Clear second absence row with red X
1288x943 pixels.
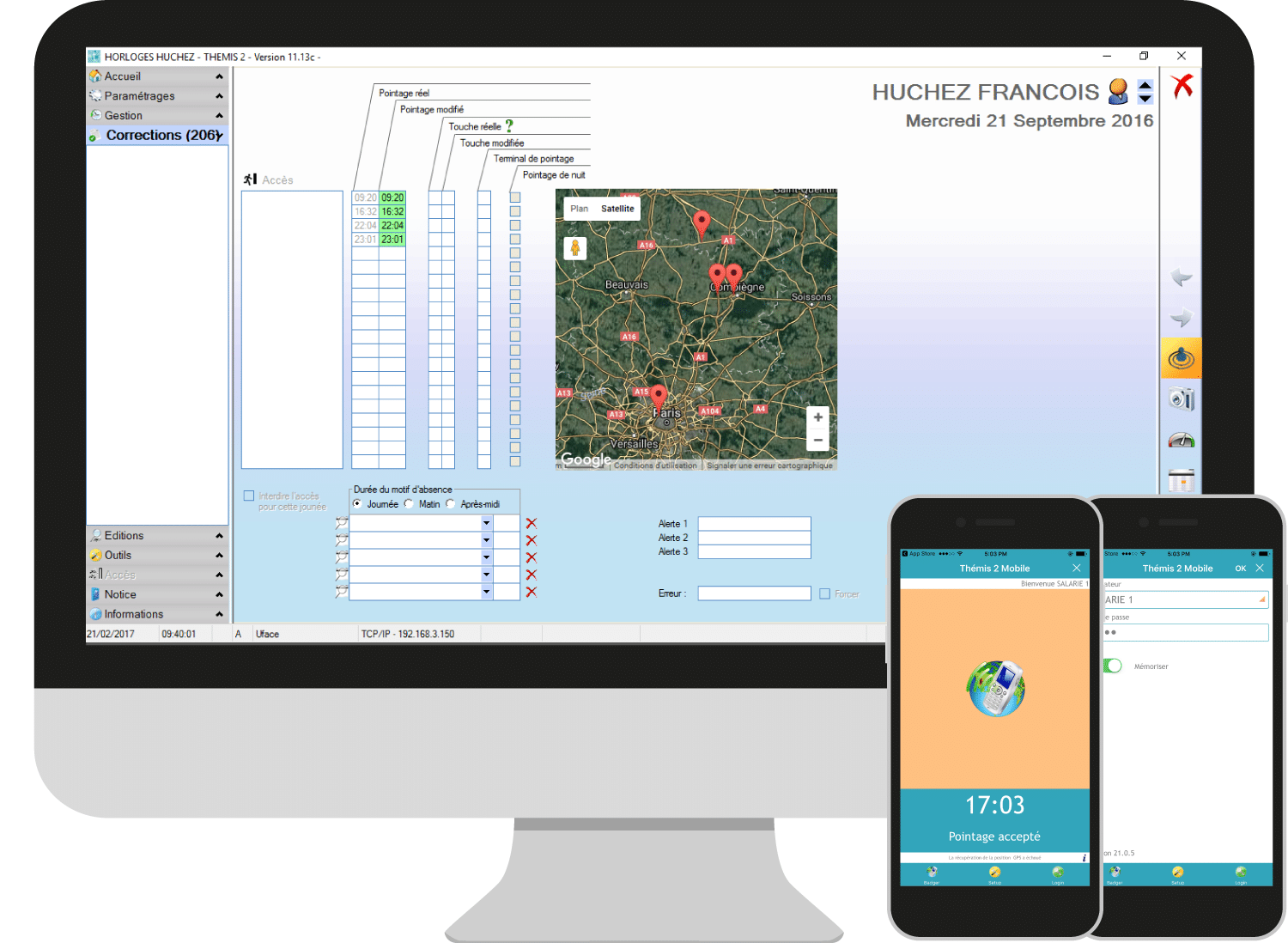click(x=532, y=540)
